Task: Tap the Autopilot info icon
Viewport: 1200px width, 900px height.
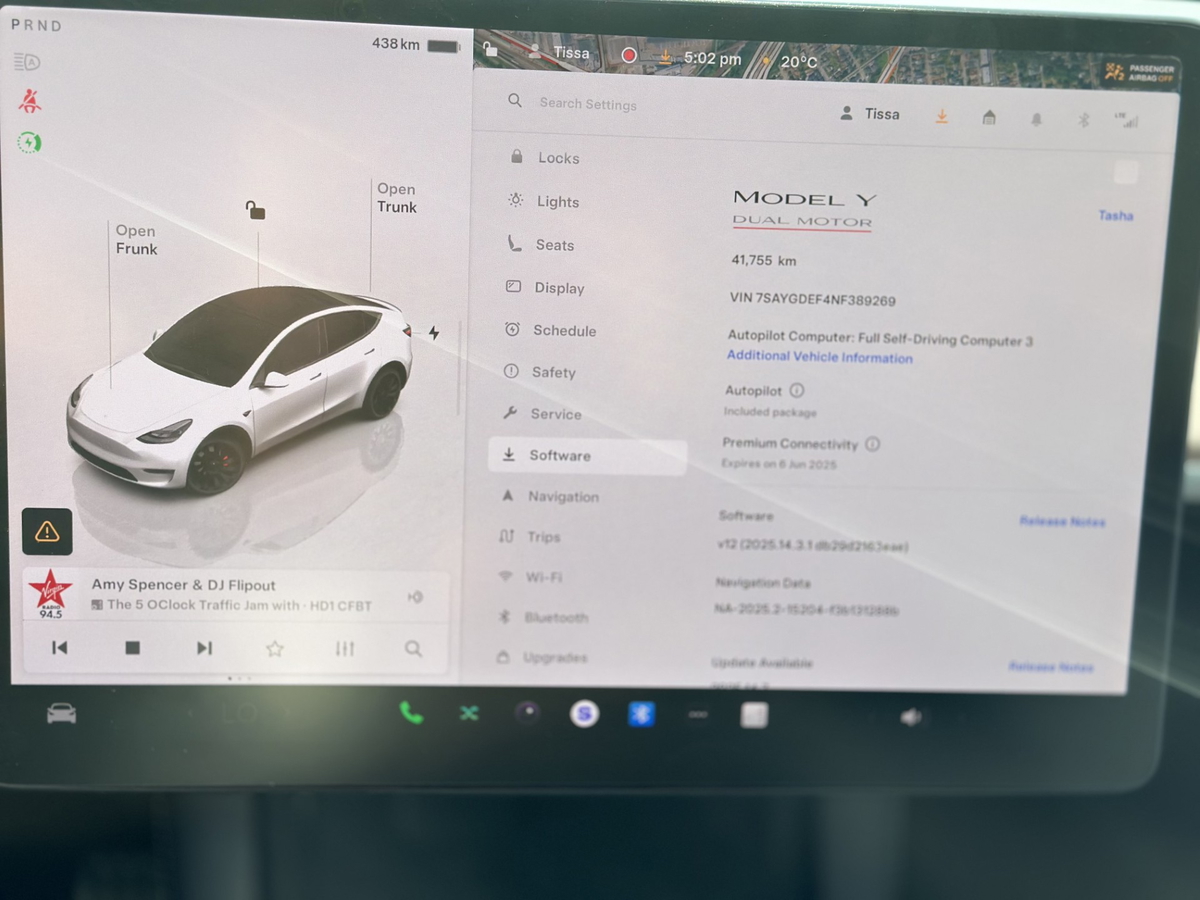Action: [797, 391]
